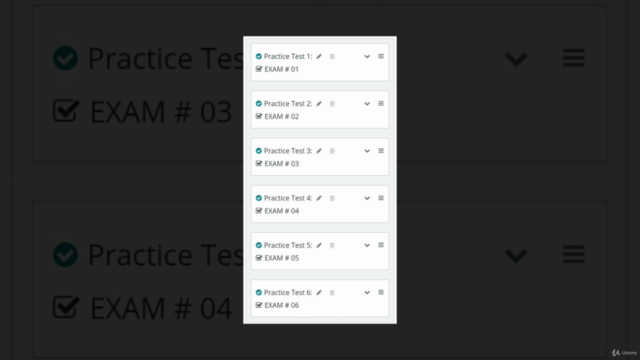This screenshot has height=360, width=640.
Task: Expand Practice Test 3 chevron arrow
Action: [367, 151]
